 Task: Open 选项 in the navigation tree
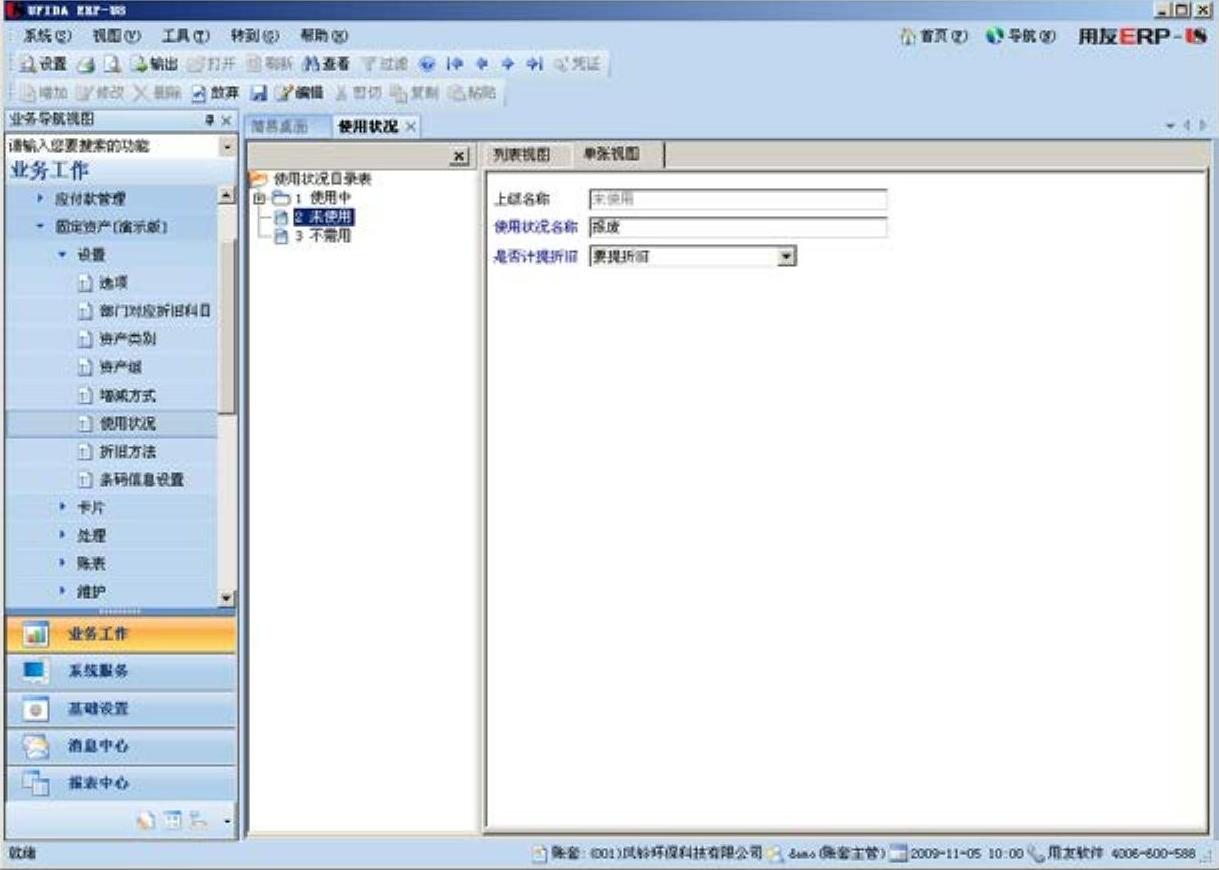[x=114, y=283]
